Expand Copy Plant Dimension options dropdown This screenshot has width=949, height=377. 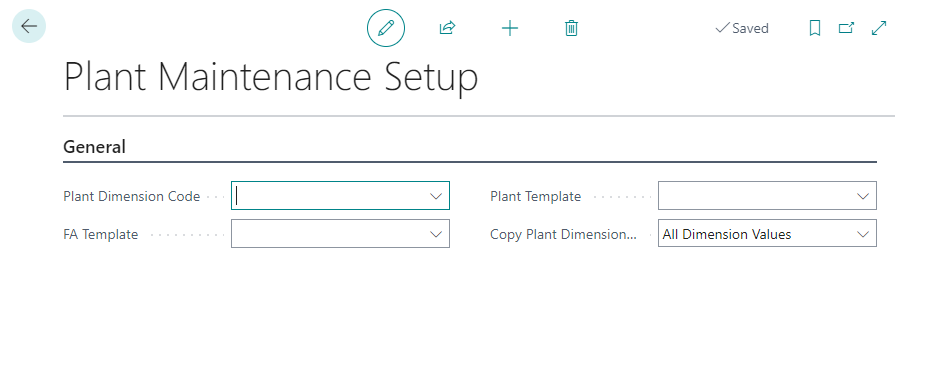coord(862,234)
